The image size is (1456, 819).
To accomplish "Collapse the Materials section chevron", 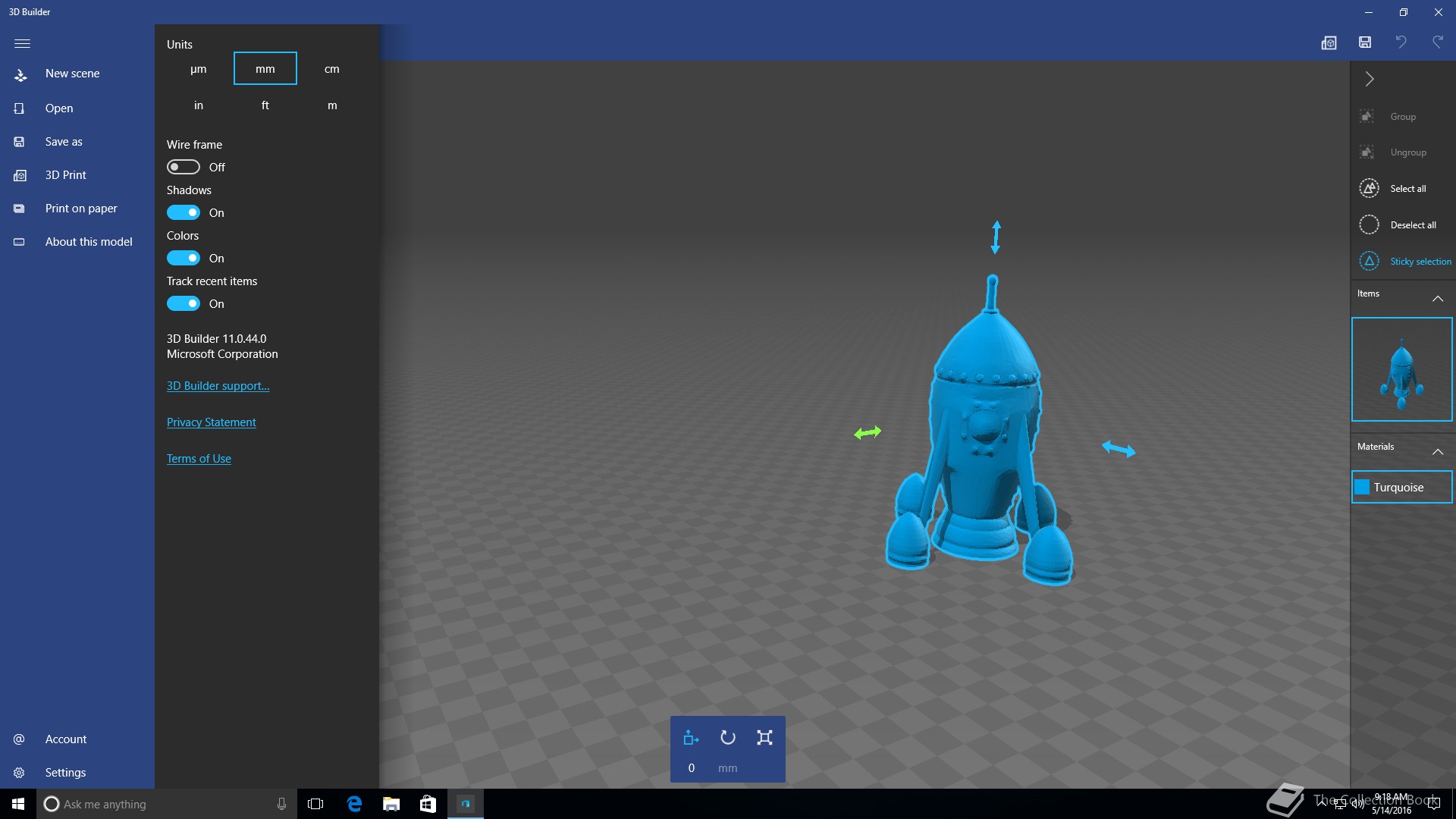I will (x=1437, y=452).
